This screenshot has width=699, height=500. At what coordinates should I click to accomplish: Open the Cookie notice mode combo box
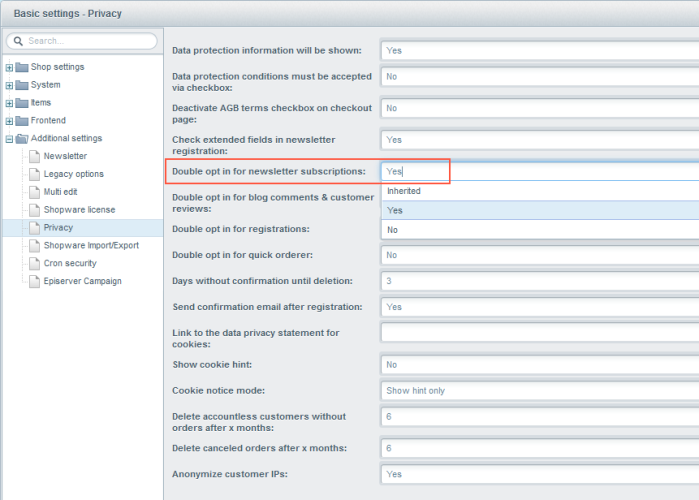pyautogui.click(x=540, y=390)
